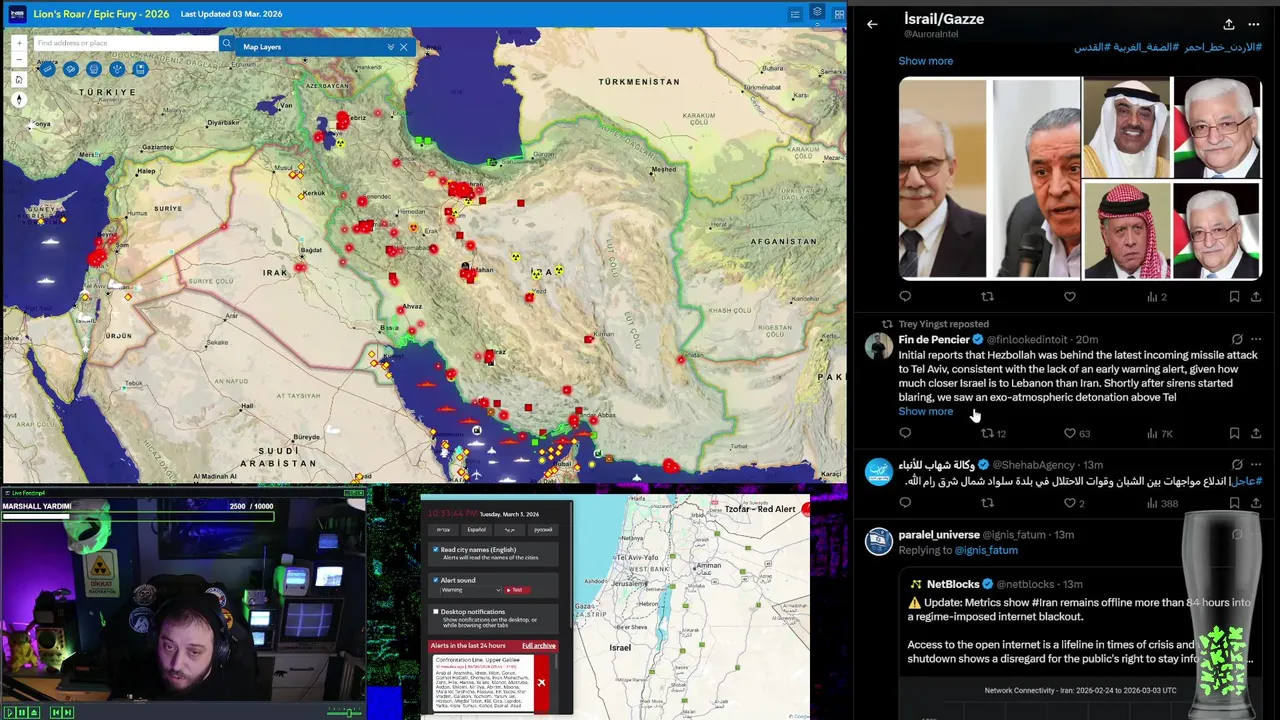The width and height of the screenshot is (1280, 720).
Task: Switch alerts language to Russian
Action: click(x=543, y=530)
